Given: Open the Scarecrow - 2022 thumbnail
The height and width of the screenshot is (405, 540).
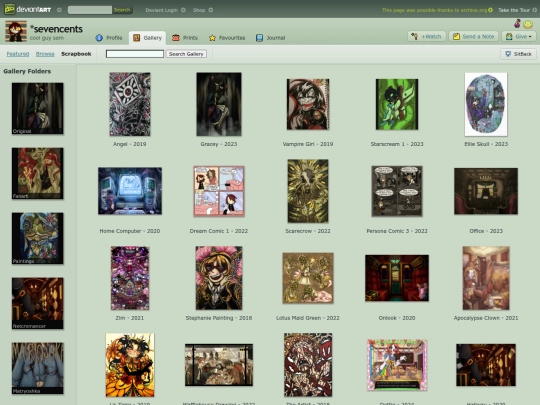Looking at the screenshot, I should 308,191.
